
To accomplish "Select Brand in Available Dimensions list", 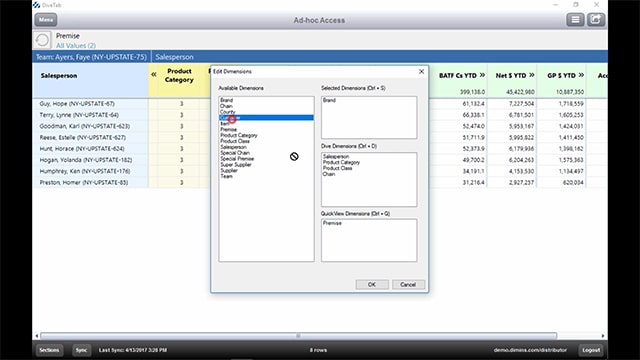I will (227, 100).
